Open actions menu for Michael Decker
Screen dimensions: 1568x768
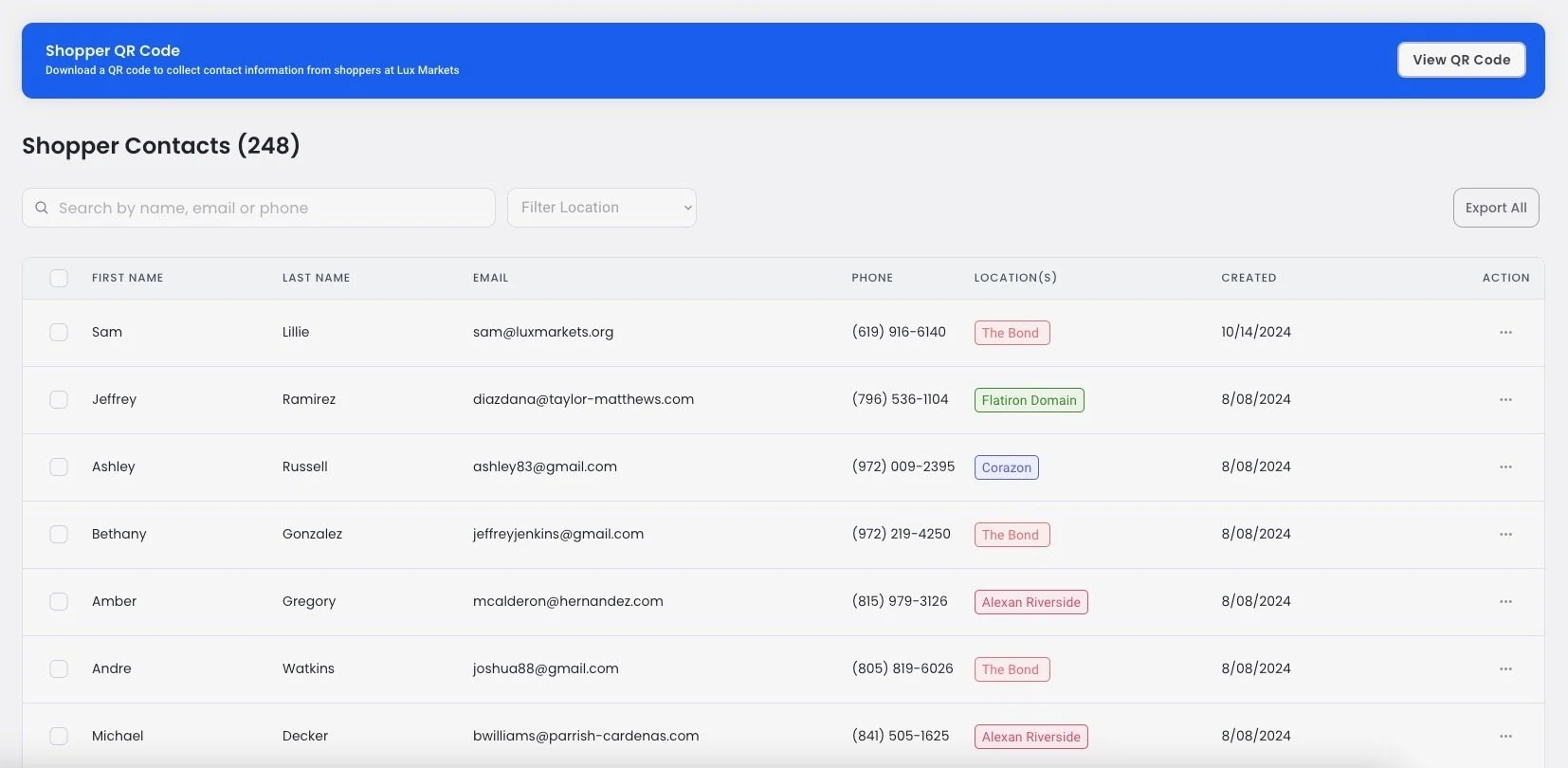[x=1505, y=737]
